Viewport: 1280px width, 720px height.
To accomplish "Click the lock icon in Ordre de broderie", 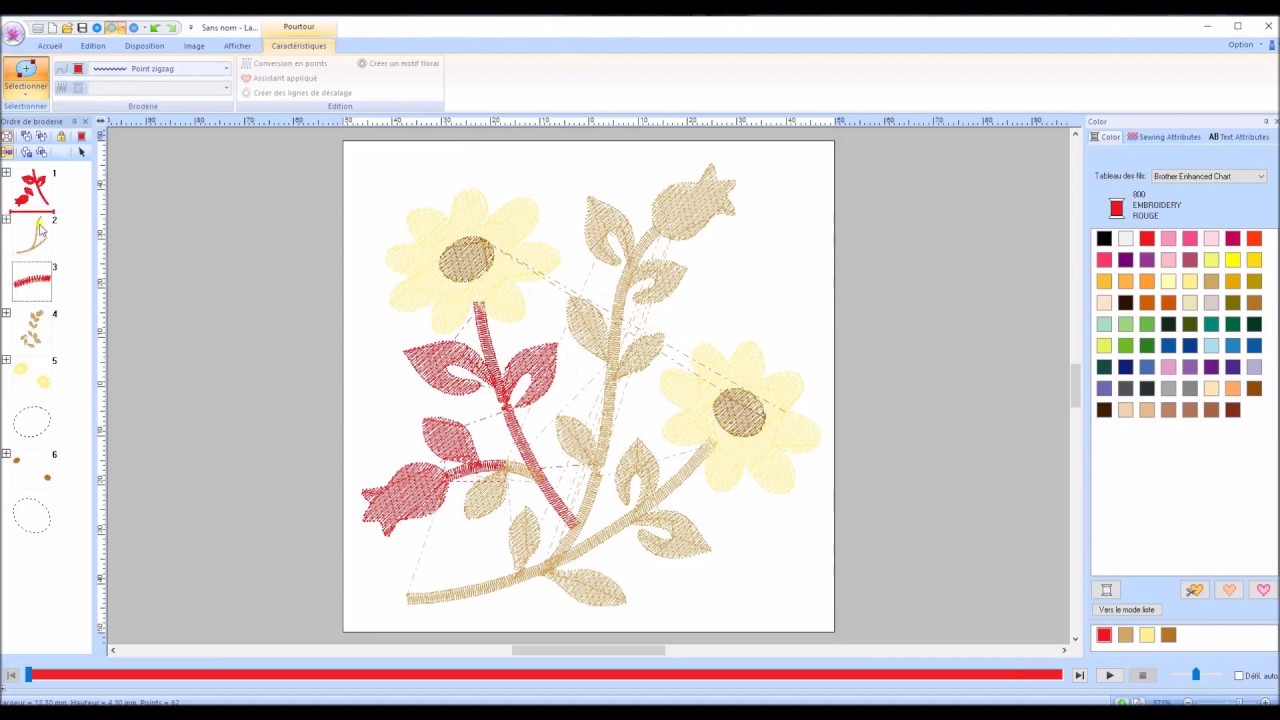I will pyautogui.click(x=61, y=136).
